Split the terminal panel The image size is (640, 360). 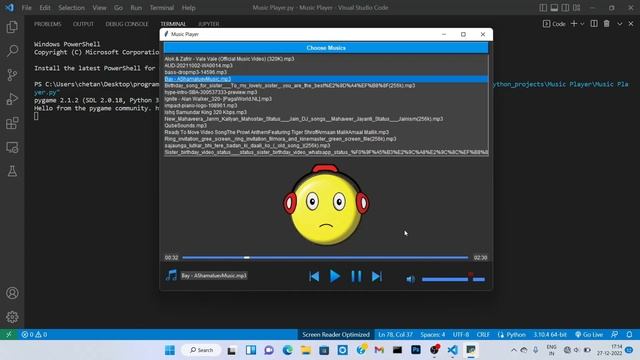(594, 24)
